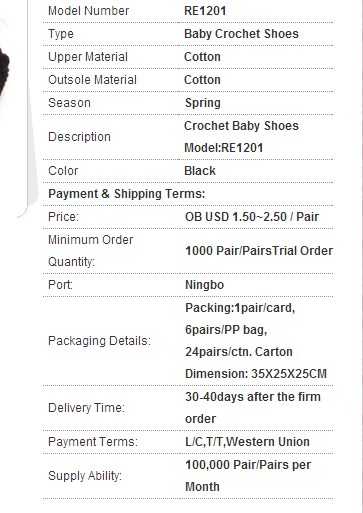This screenshot has height=513, width=363.
Task: Click the Black color value
Action: pyautogui.click(x=200, y=171)
